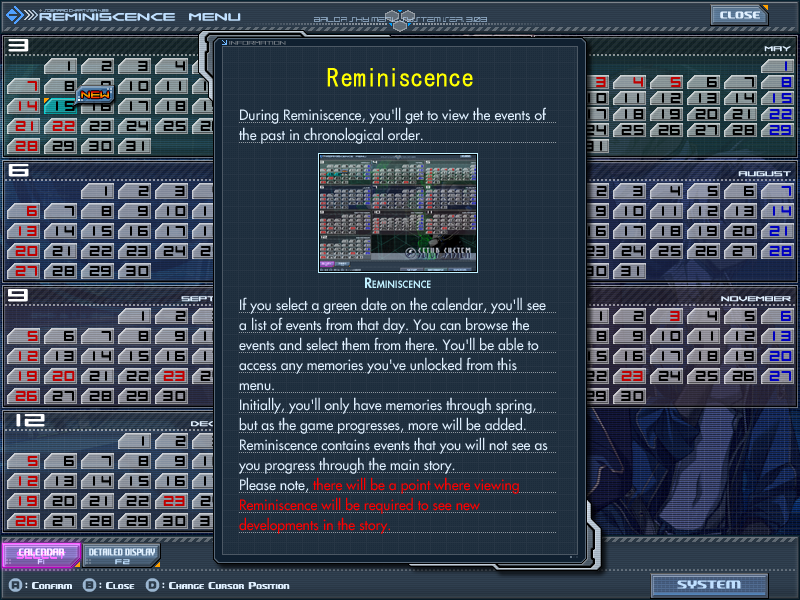Image resolution: width=800 pixels, height=600 pixels.
Task: Select May 20 on the calendar
Action: [704, 114]
